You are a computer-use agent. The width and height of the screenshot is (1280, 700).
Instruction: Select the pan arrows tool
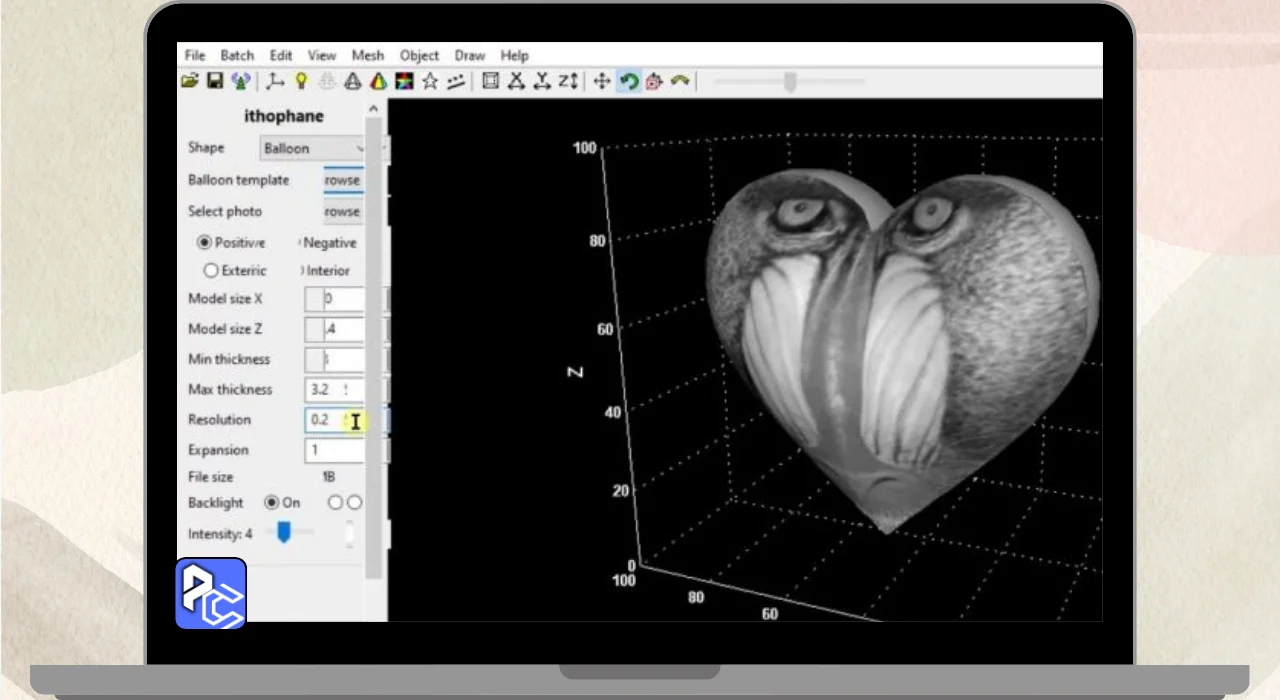(x=601, y=81)
